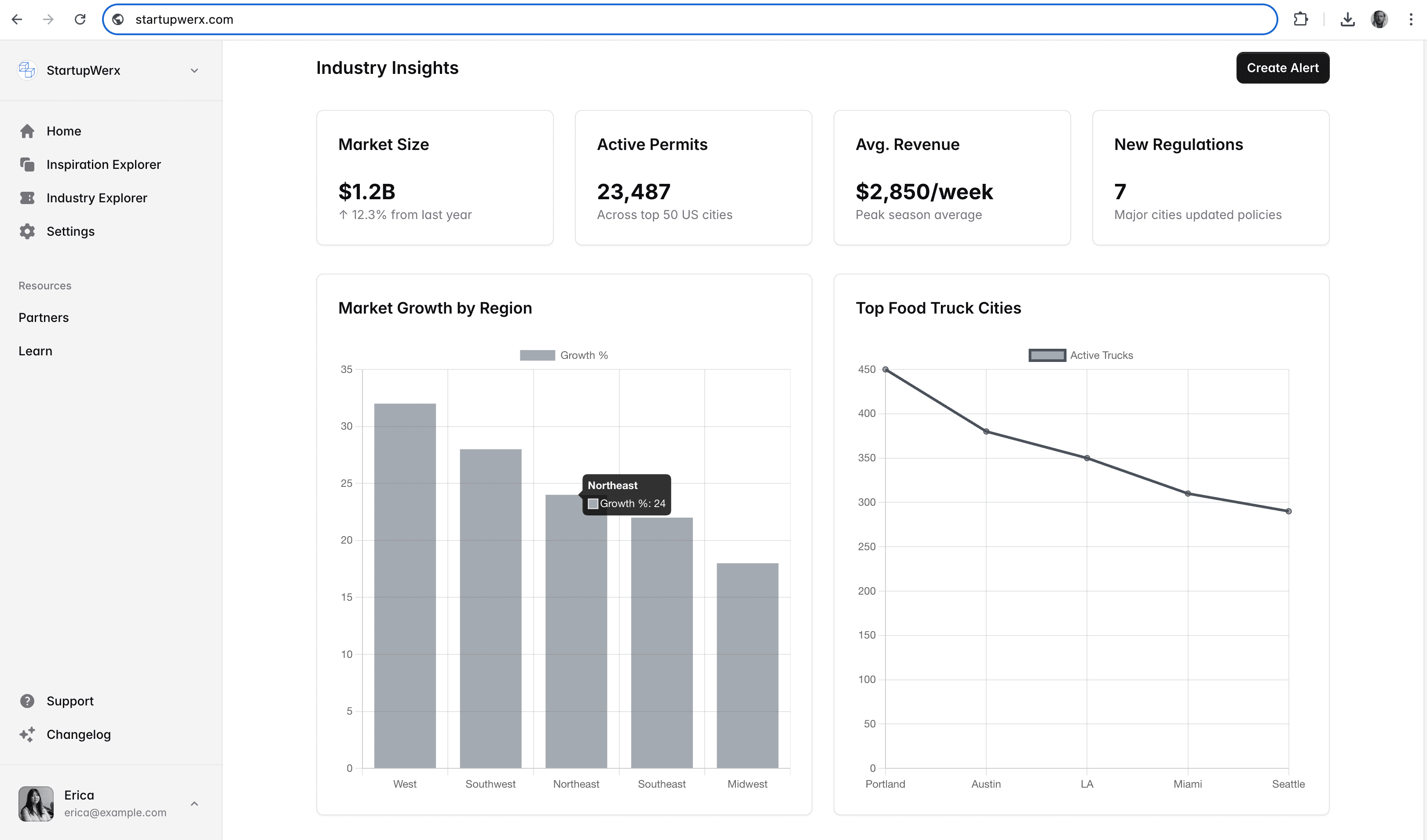Viewport: 1427px width, 840px height.
Task: Click the Changelog sparkles icon
Action: click(x=27, y=734)
